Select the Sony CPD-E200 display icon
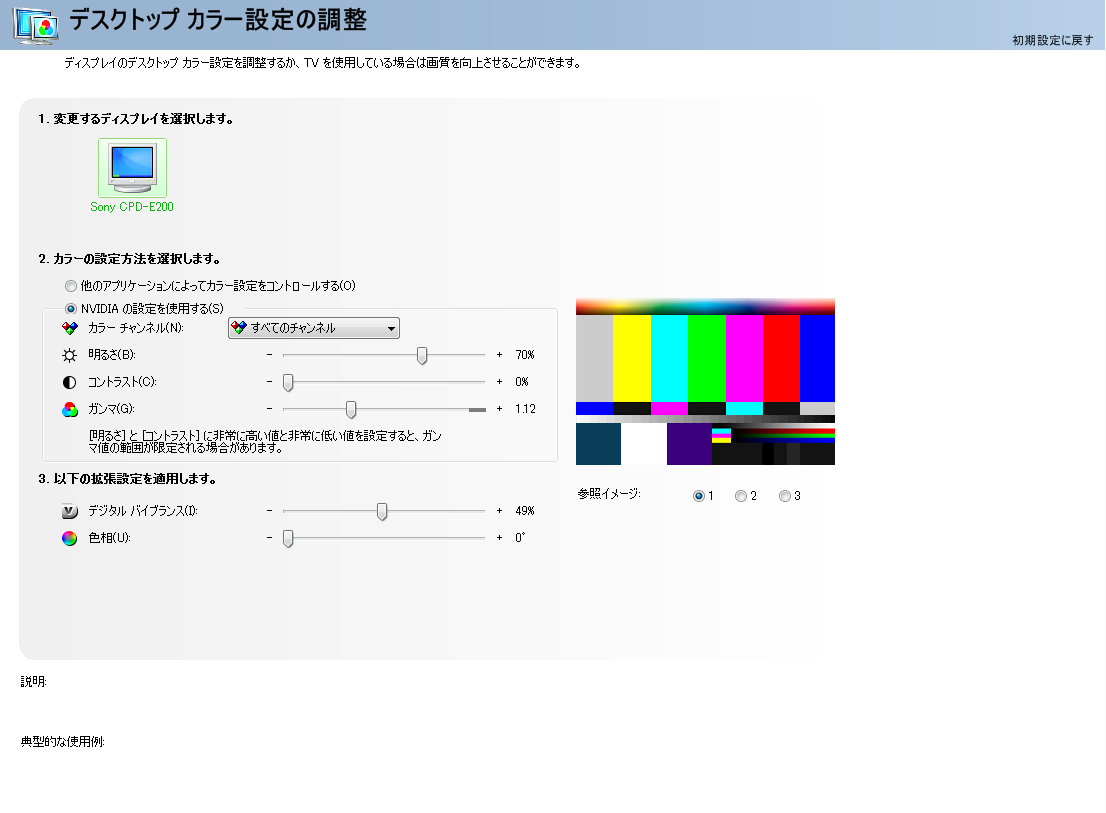 click(132, 167)
